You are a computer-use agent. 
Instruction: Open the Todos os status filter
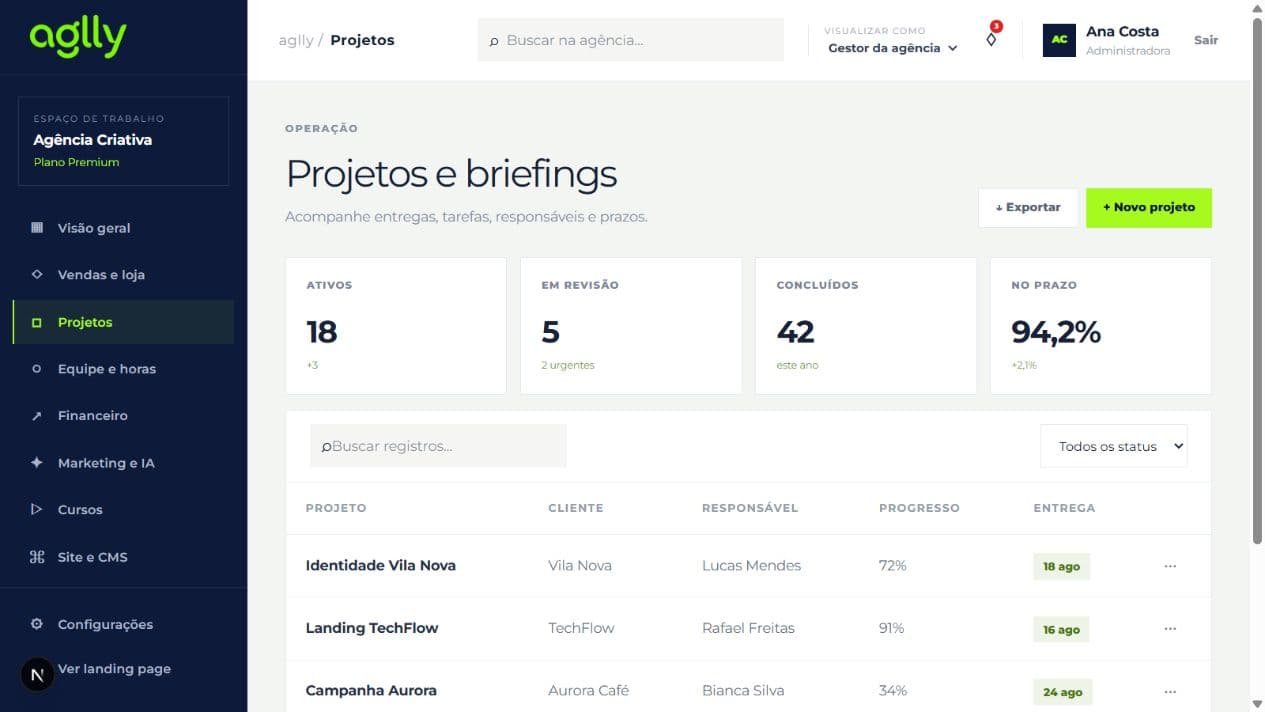coord(1114,447)
